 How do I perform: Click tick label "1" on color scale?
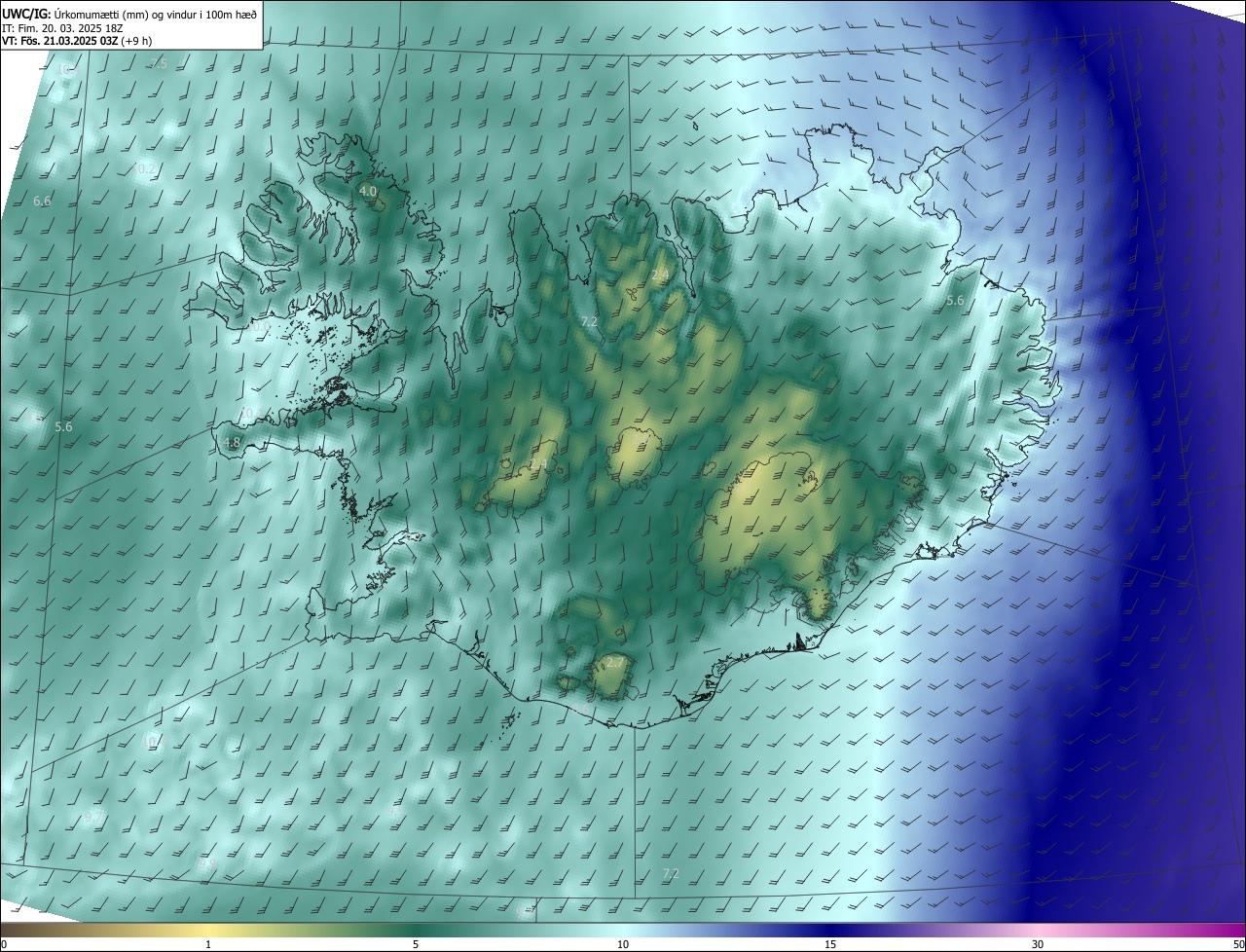209,944
